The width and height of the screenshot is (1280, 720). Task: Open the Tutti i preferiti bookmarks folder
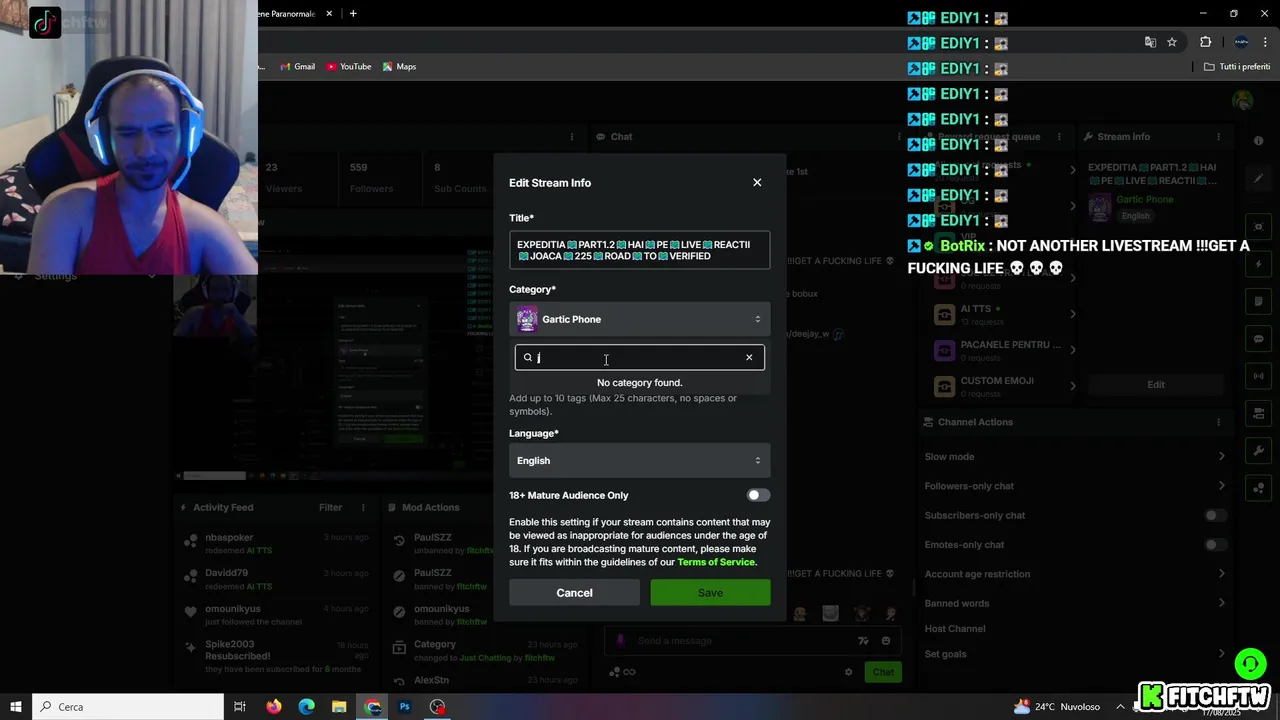(x=1236, y=66)
